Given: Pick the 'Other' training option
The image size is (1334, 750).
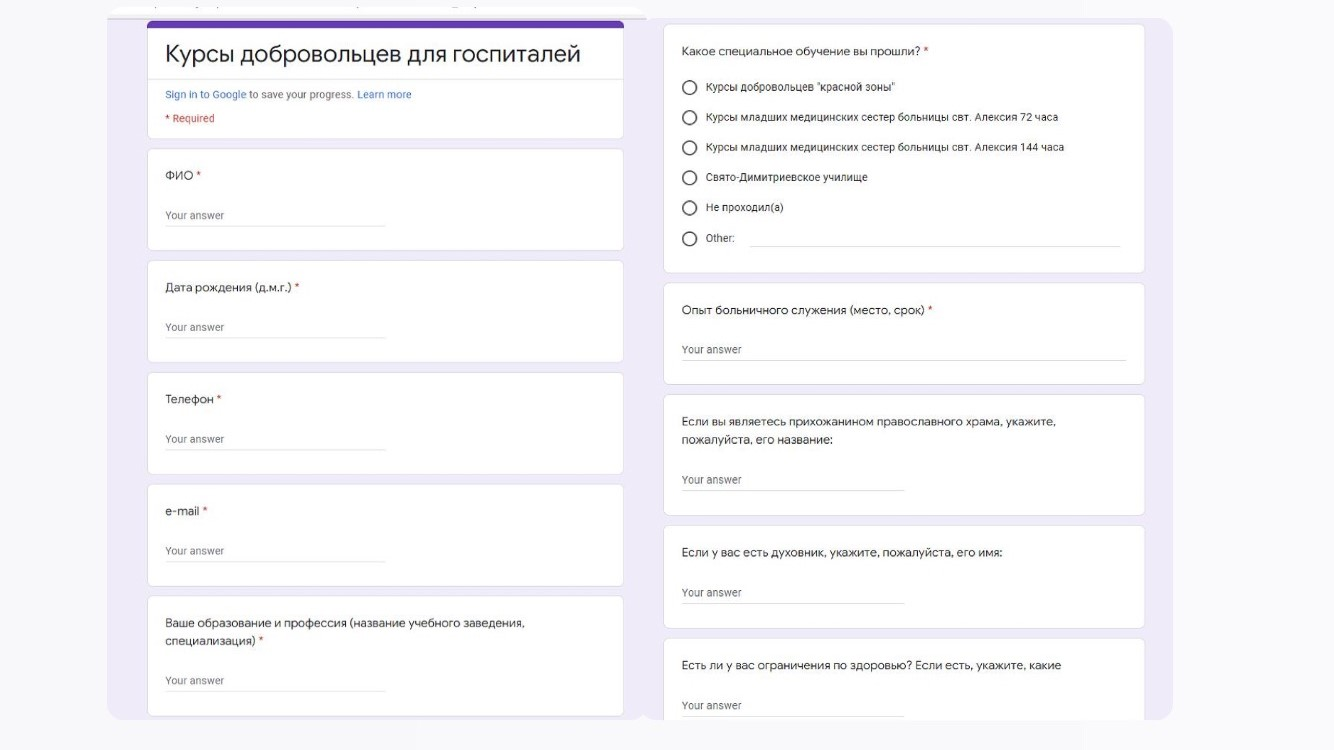Looking at the screenshot, I should coord(689,238).
